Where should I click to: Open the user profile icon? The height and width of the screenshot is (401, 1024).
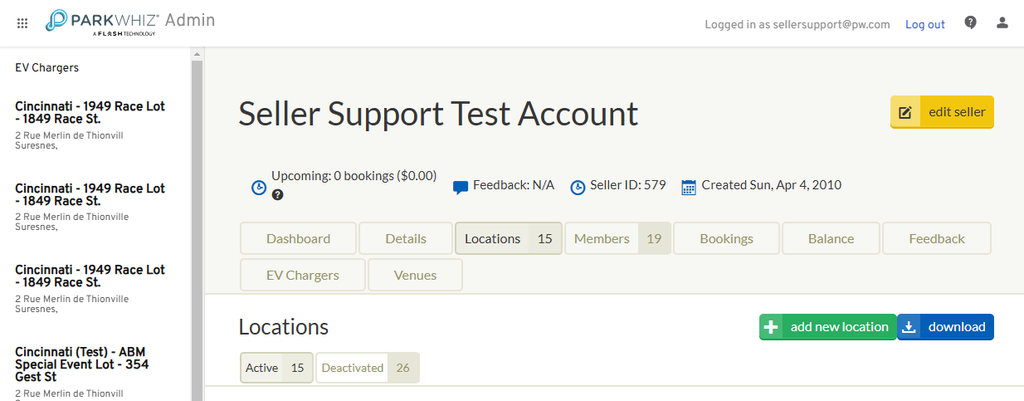pos(1002,23)
